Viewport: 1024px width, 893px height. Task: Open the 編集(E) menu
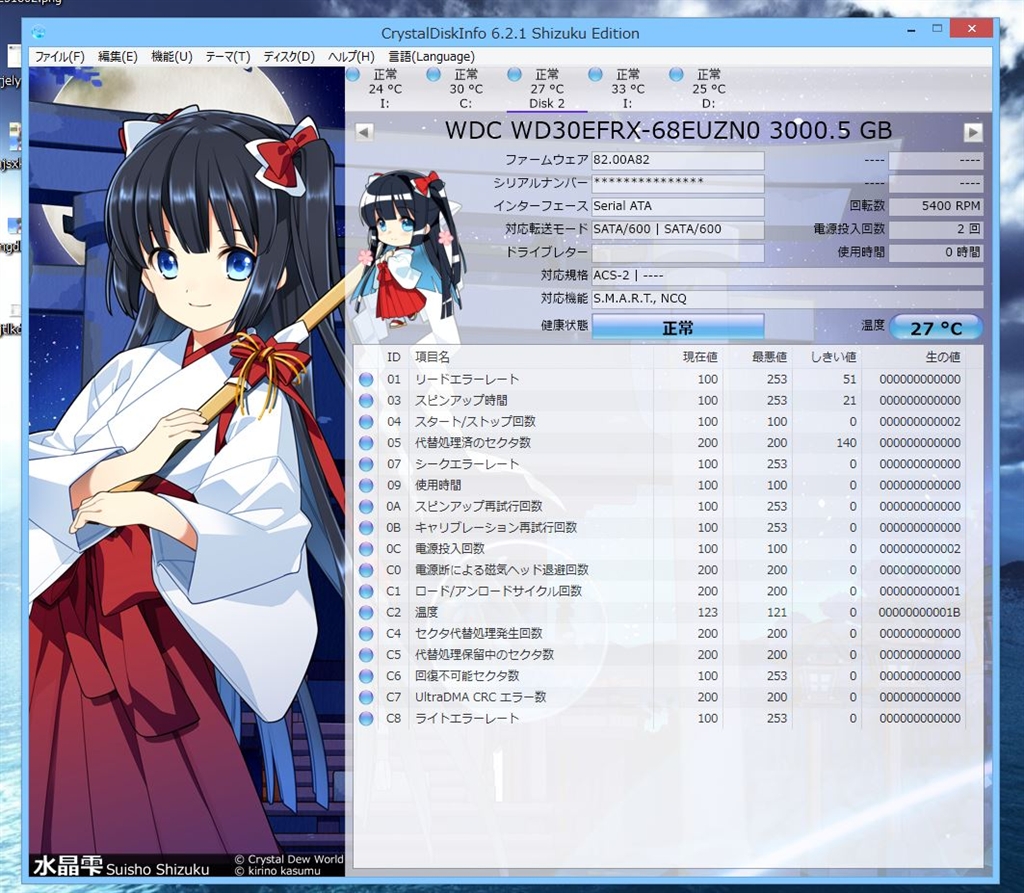118,57
